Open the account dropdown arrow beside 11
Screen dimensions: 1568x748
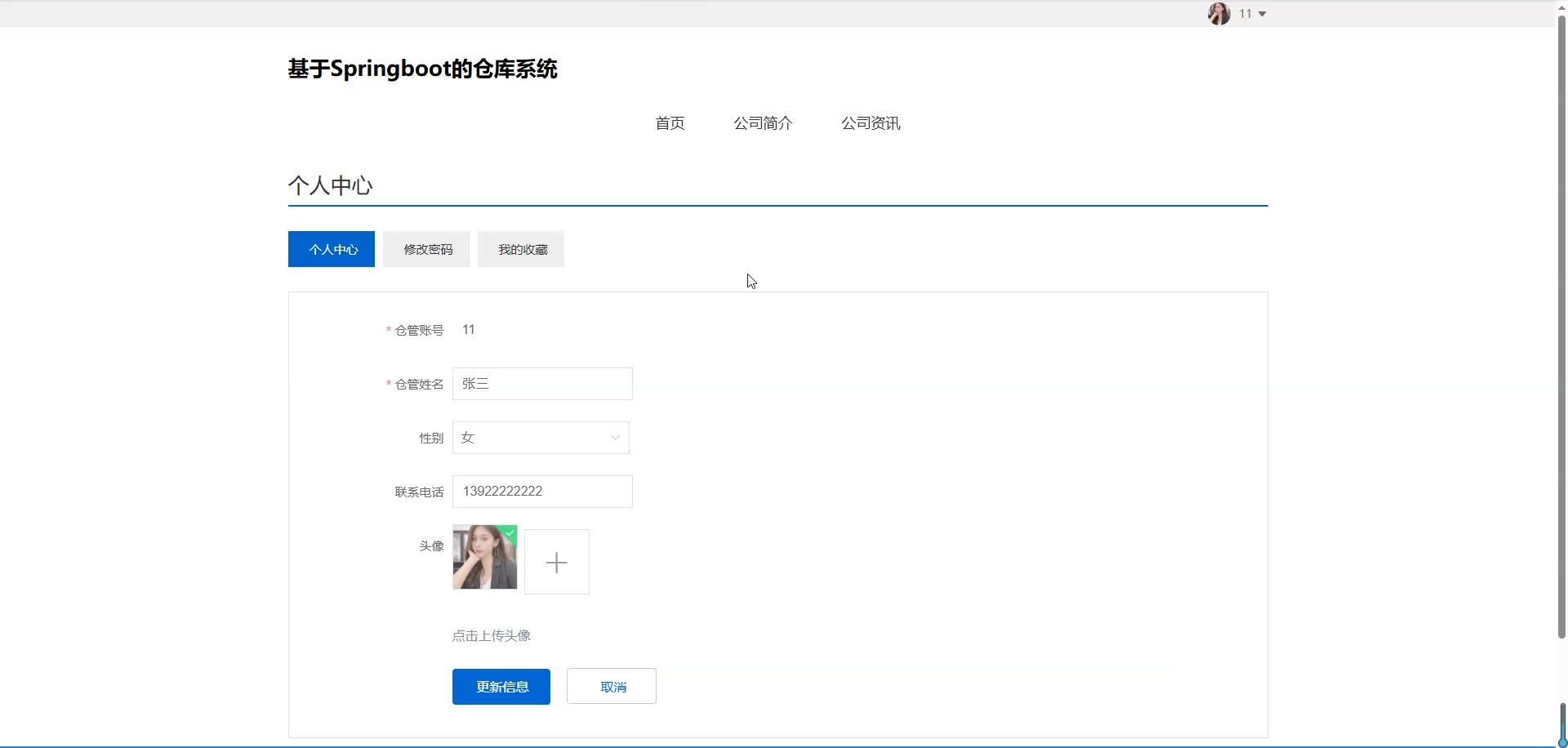tap(1262, 14)
